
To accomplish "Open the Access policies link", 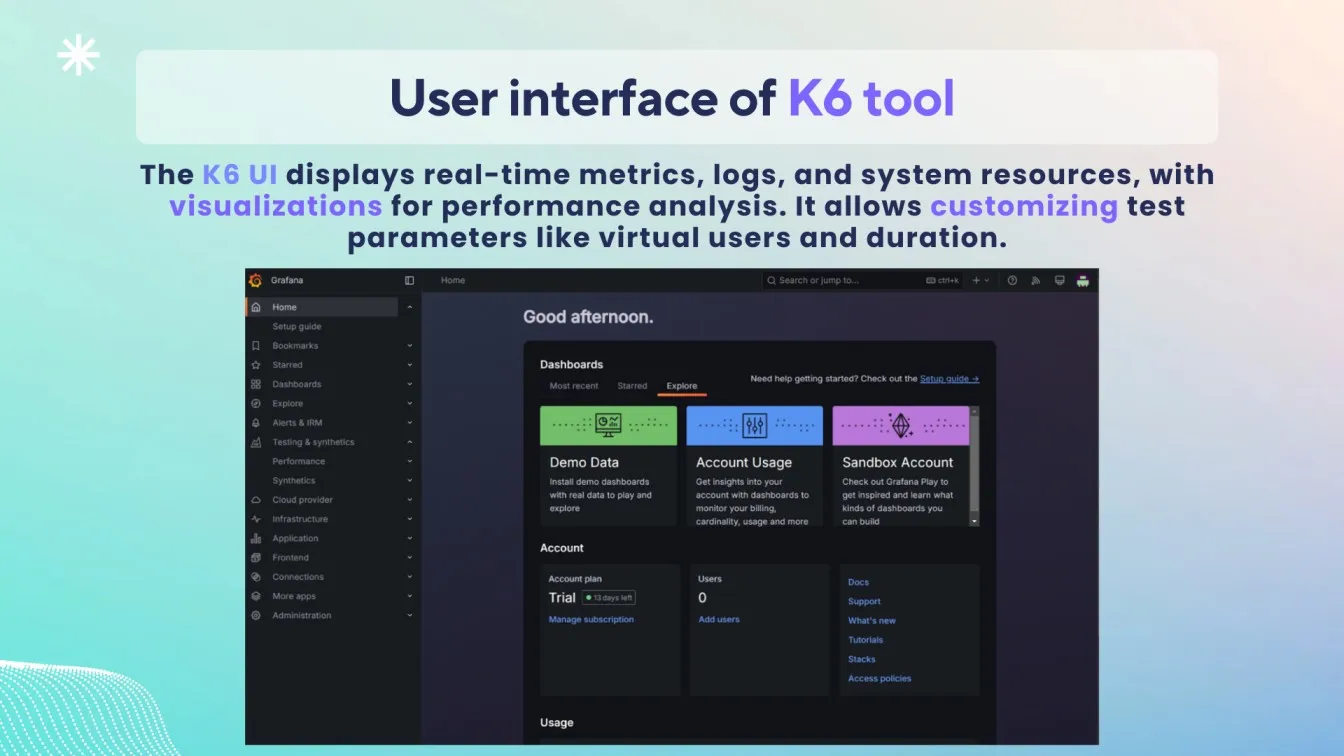I will coord(880,679).
